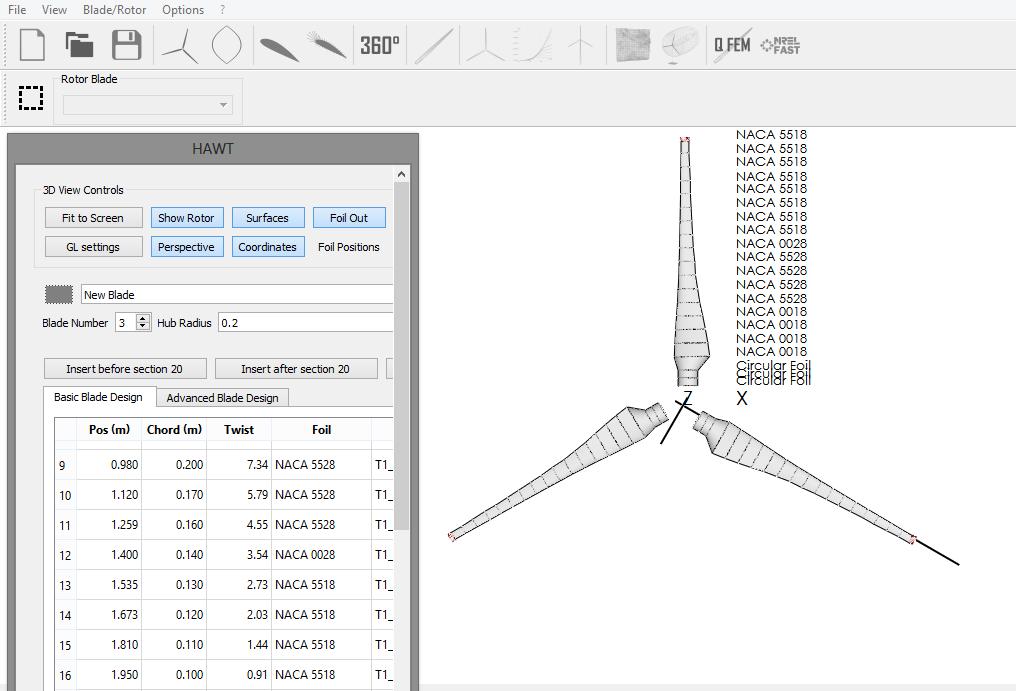Toggle Foil Positions labels
This screenshot has width=1016, height=691.
(x=349, y=247)
